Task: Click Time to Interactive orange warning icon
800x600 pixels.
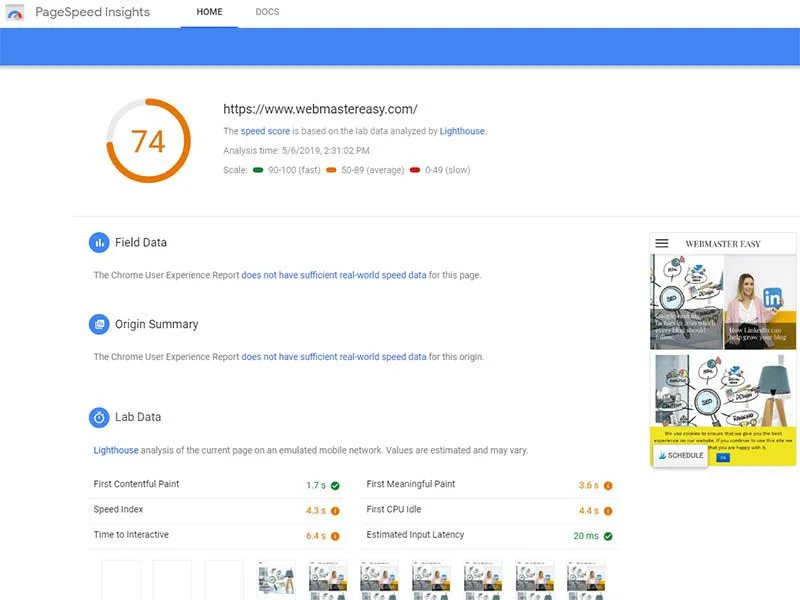Action: 335,536
